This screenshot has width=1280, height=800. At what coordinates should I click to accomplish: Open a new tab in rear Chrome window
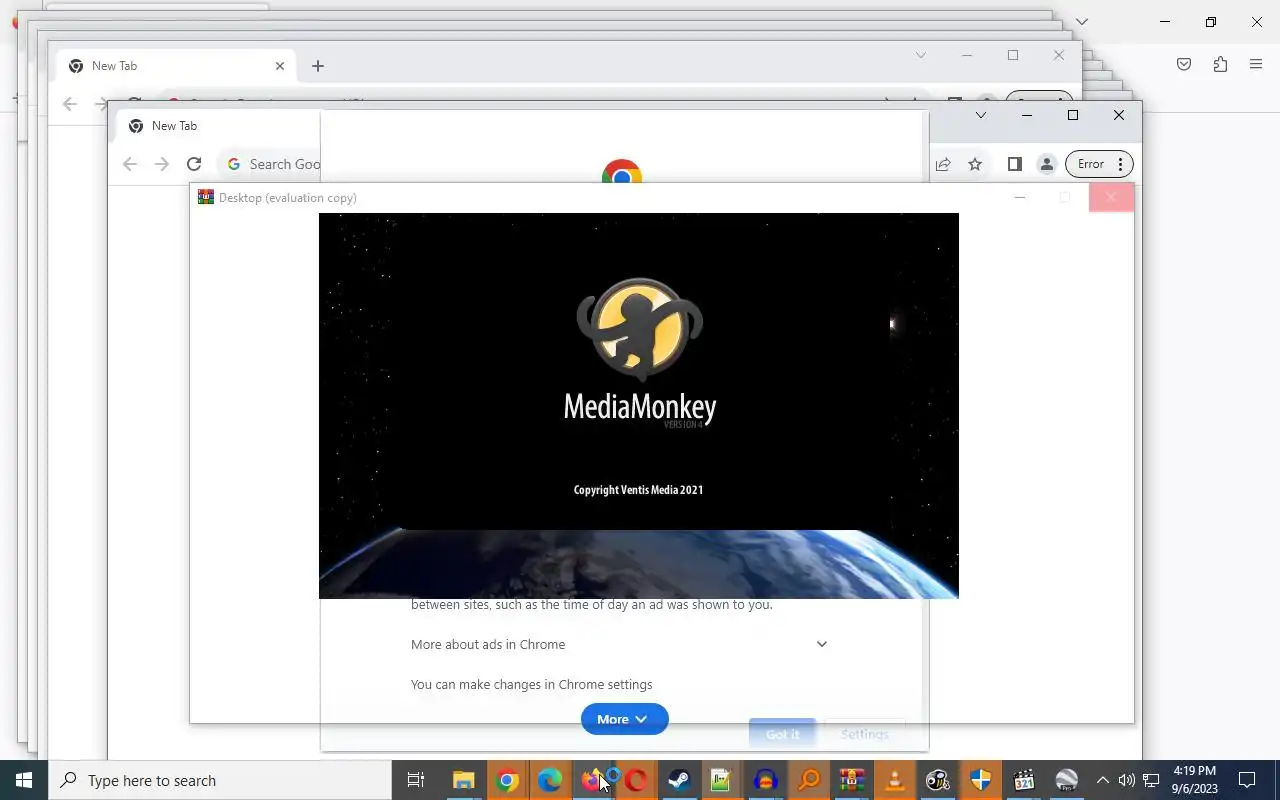[x=318, y=66]
